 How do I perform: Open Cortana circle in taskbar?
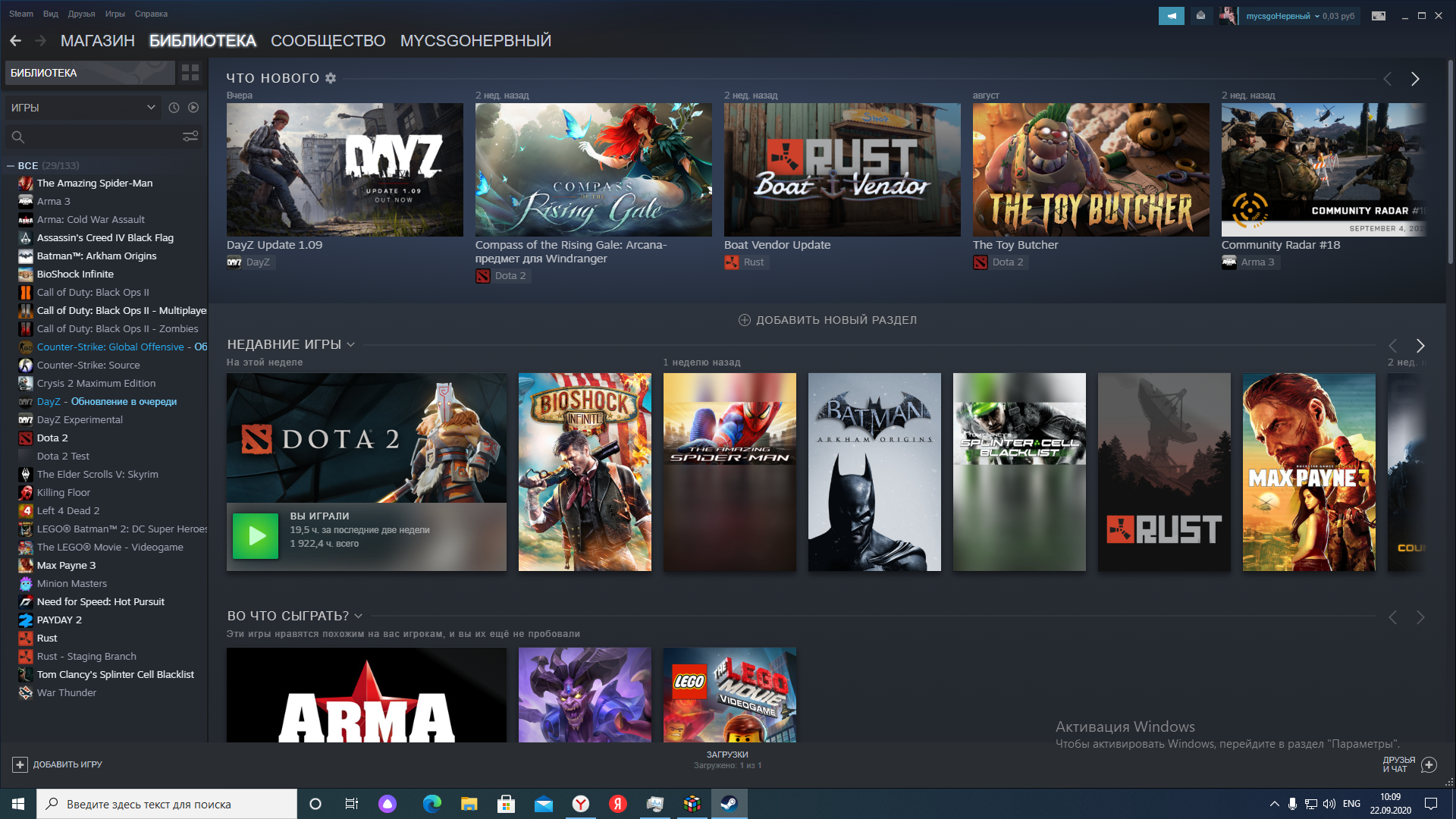pos(315,804)
